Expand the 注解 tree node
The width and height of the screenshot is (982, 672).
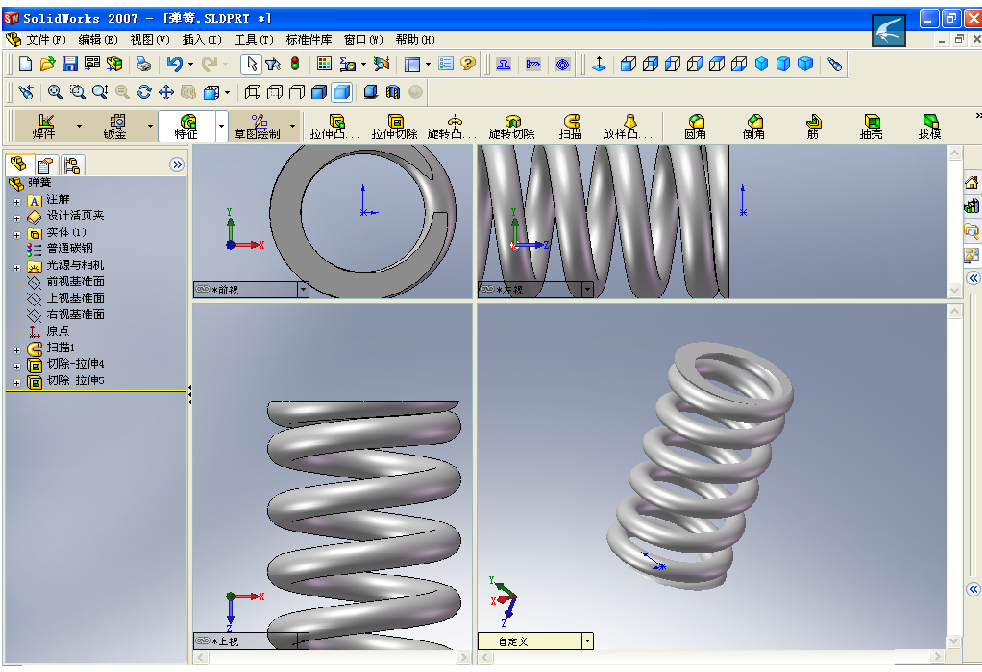point(17,202)
